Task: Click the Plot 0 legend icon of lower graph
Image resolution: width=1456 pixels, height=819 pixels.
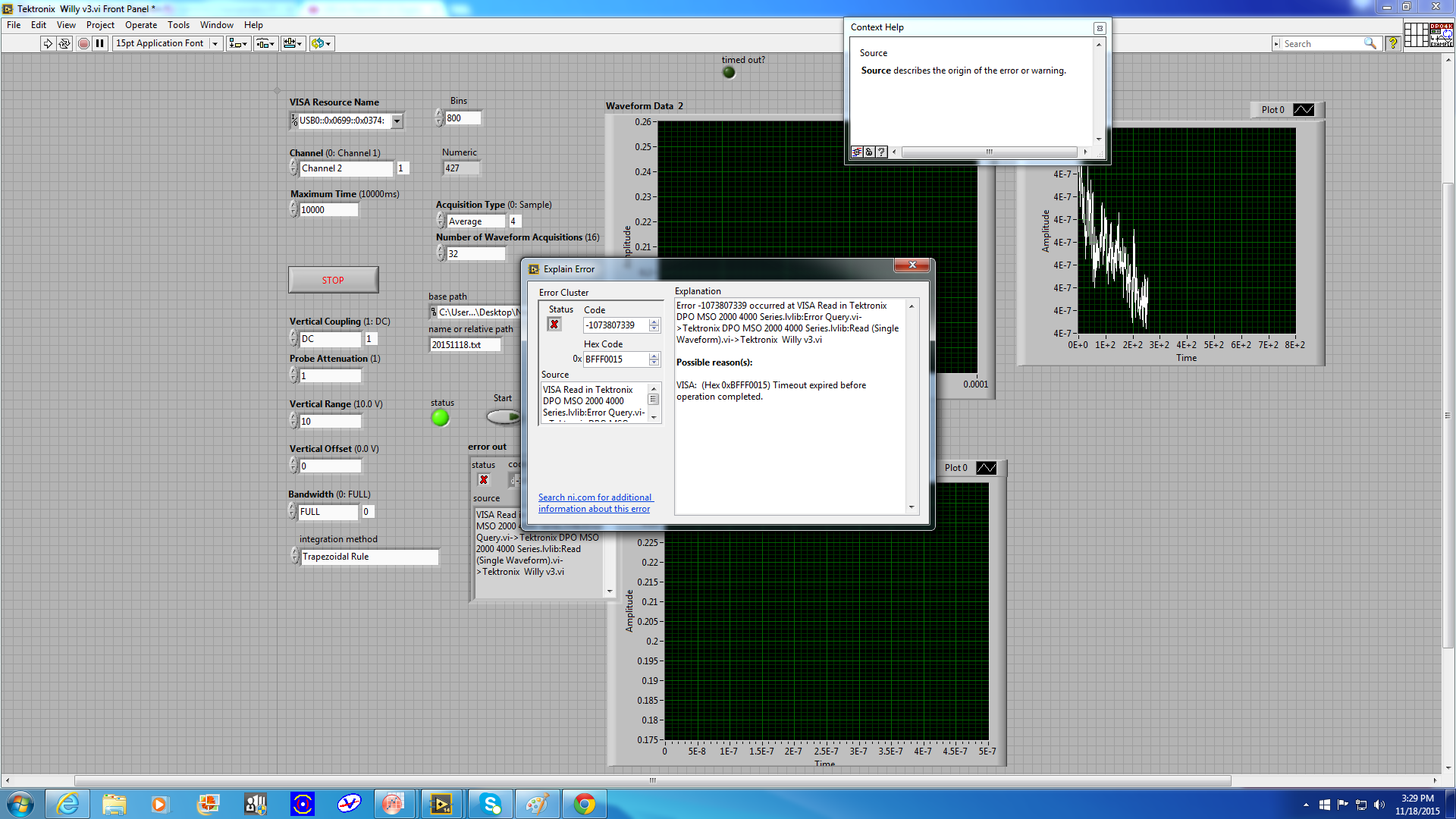Action: click(987, 468)
